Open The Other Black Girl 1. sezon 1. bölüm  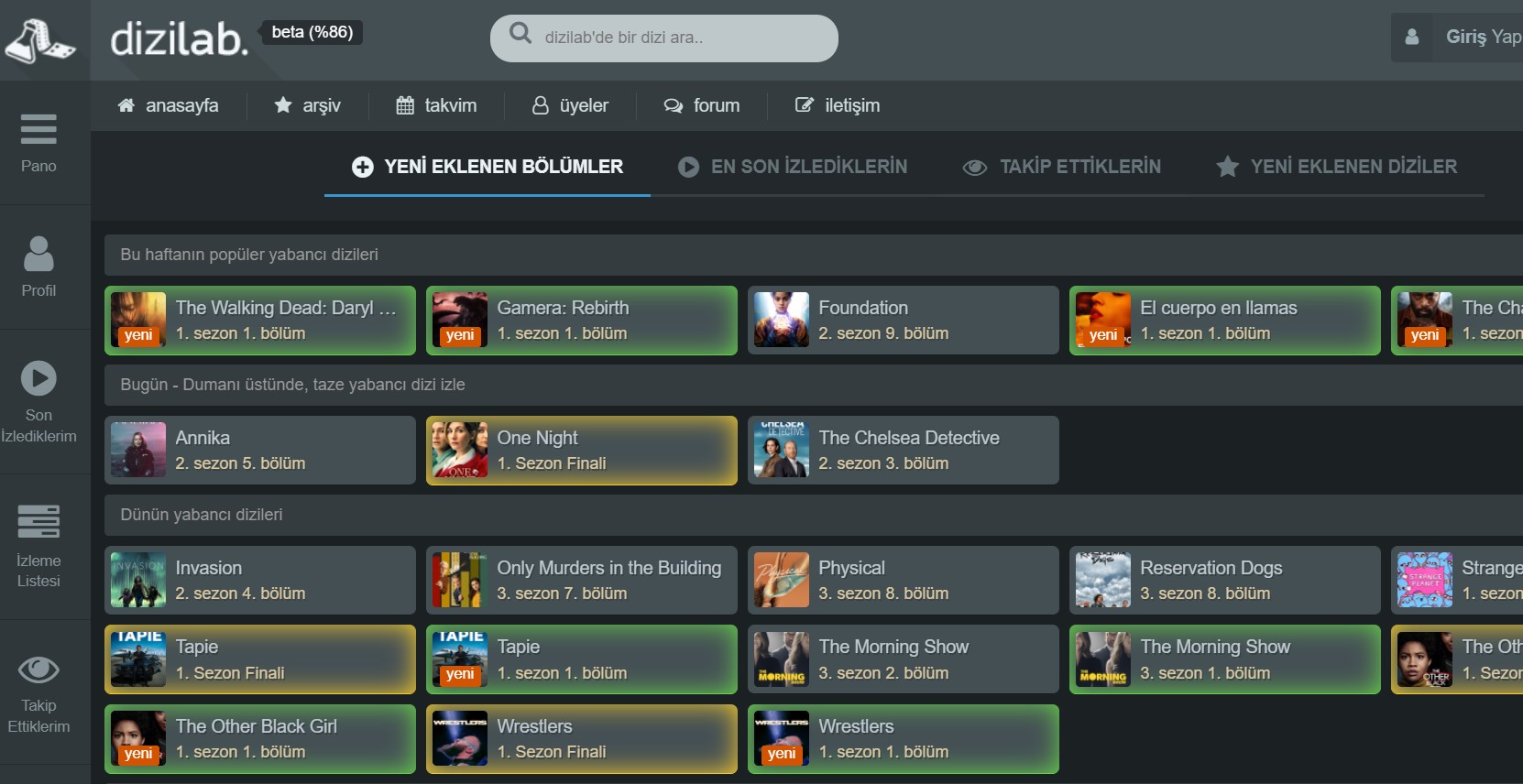click(x=260, y=739)
